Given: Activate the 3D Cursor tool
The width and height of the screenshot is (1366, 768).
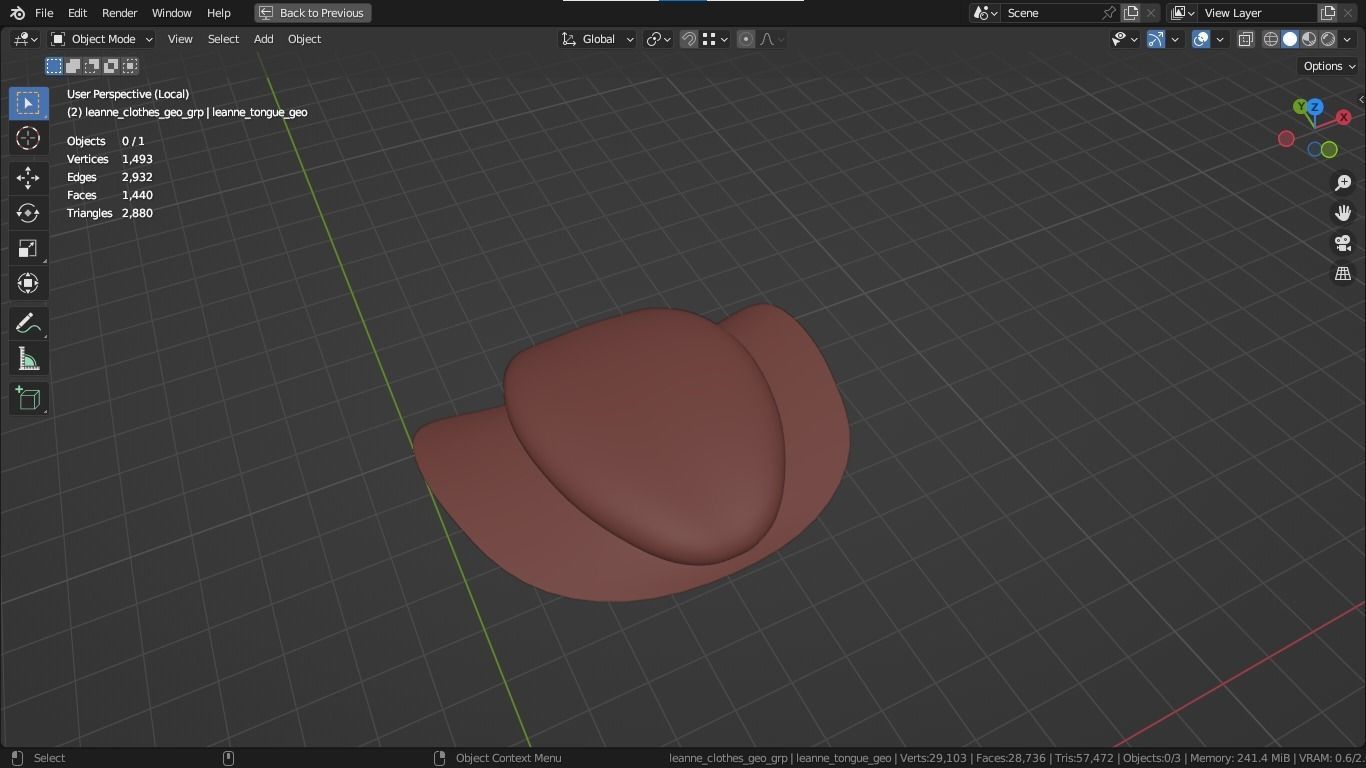Looking at the screenshot, I should [28, 138].
